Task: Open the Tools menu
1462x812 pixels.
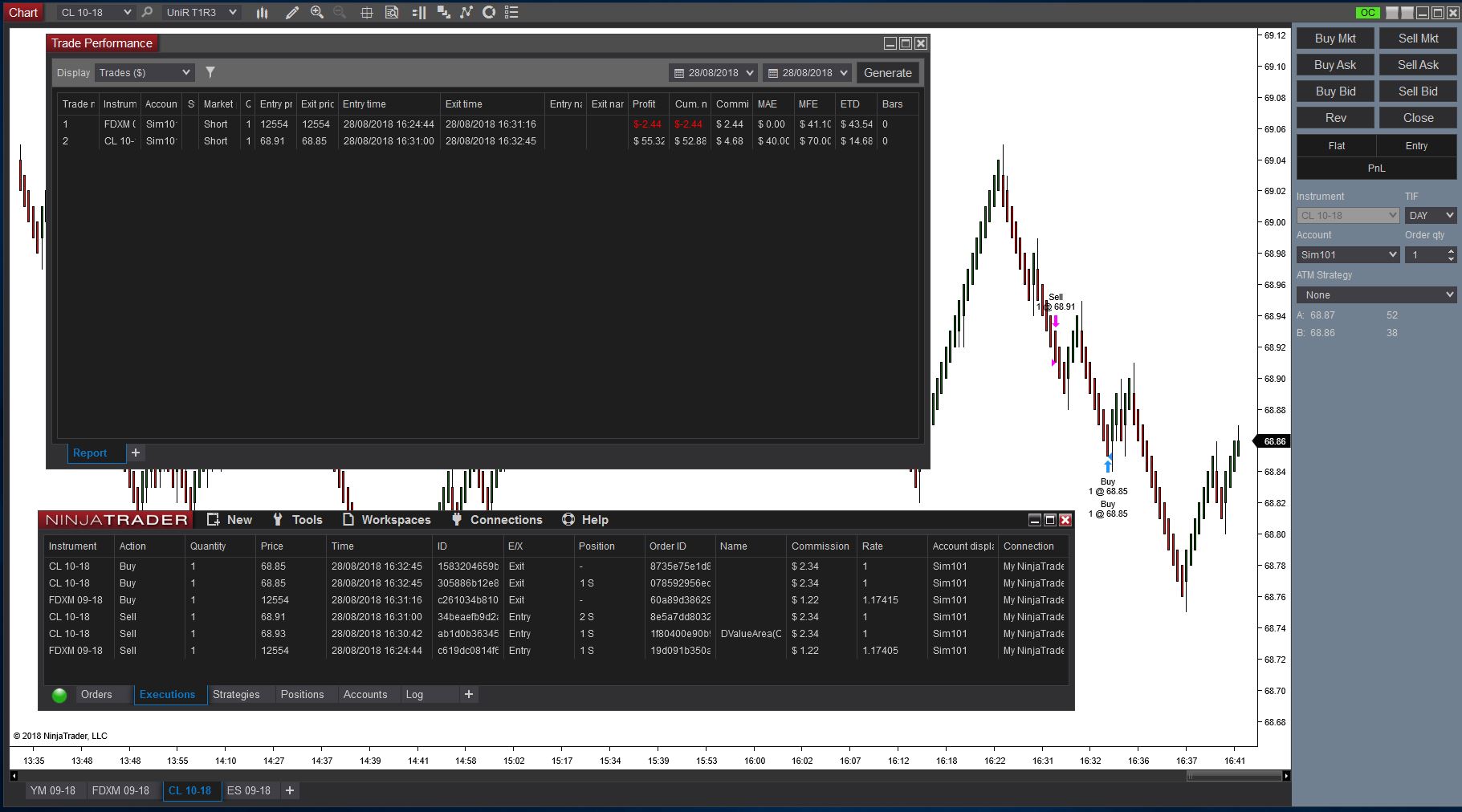Action: [297, 520]
